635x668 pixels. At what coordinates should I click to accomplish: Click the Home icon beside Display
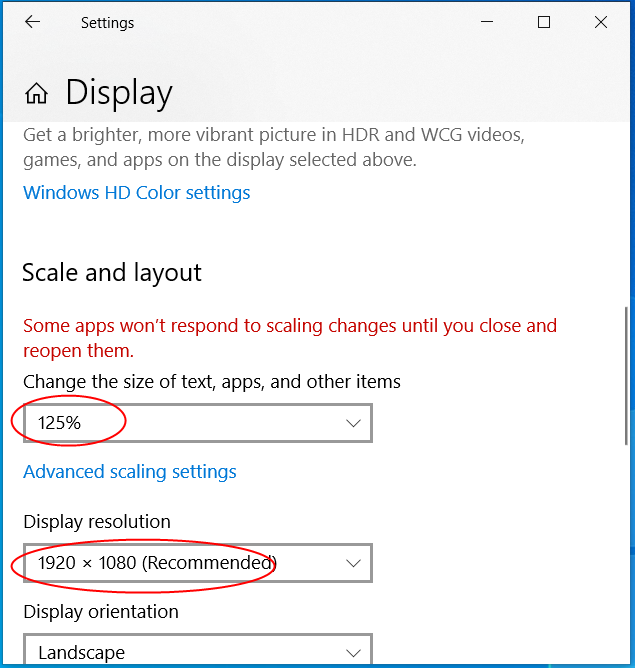coord(36,93)
